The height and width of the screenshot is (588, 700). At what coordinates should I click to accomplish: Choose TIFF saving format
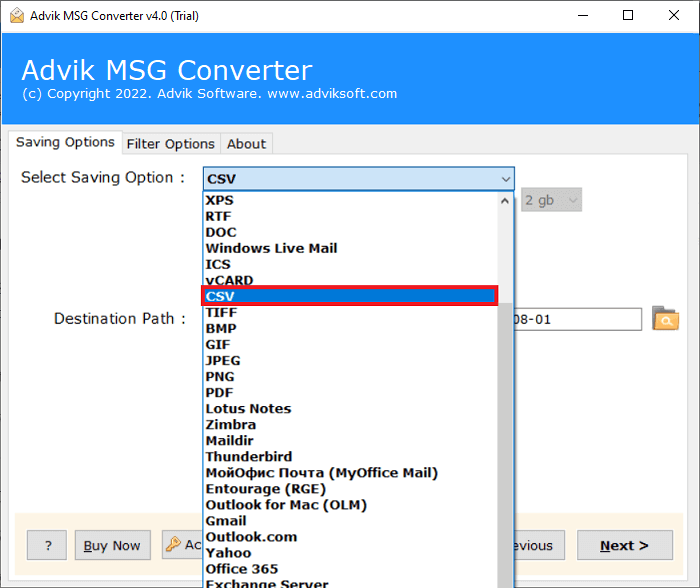click(351, 313)
